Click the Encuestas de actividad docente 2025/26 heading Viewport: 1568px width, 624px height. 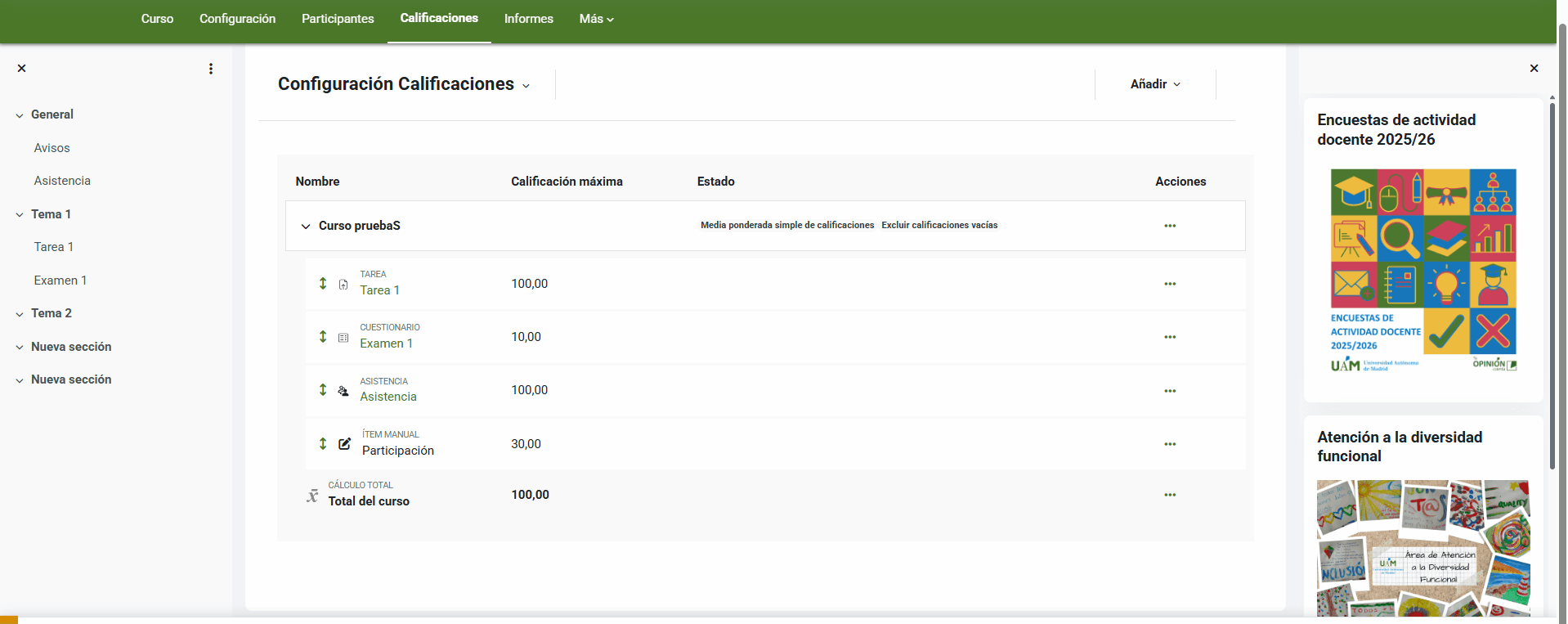click(x=1396, y=129)
